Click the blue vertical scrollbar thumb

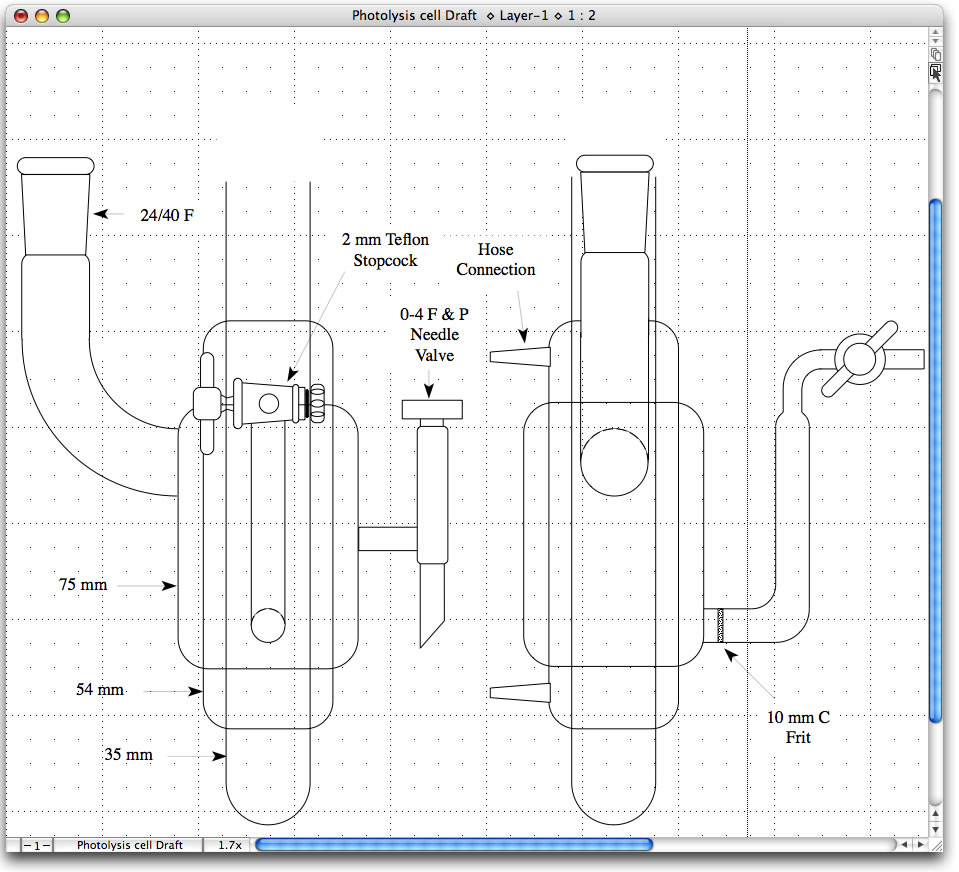935,460
